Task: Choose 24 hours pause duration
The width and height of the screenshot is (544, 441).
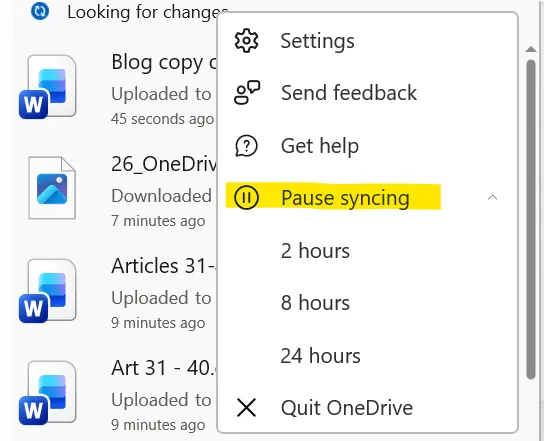Action: 321,356
